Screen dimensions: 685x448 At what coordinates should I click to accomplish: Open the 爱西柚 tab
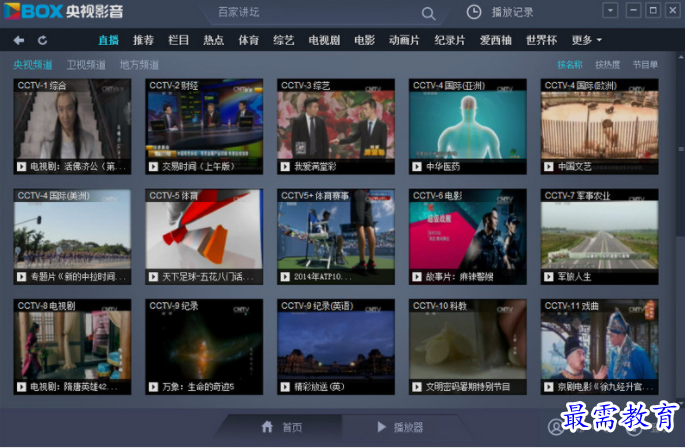point(495,40)
